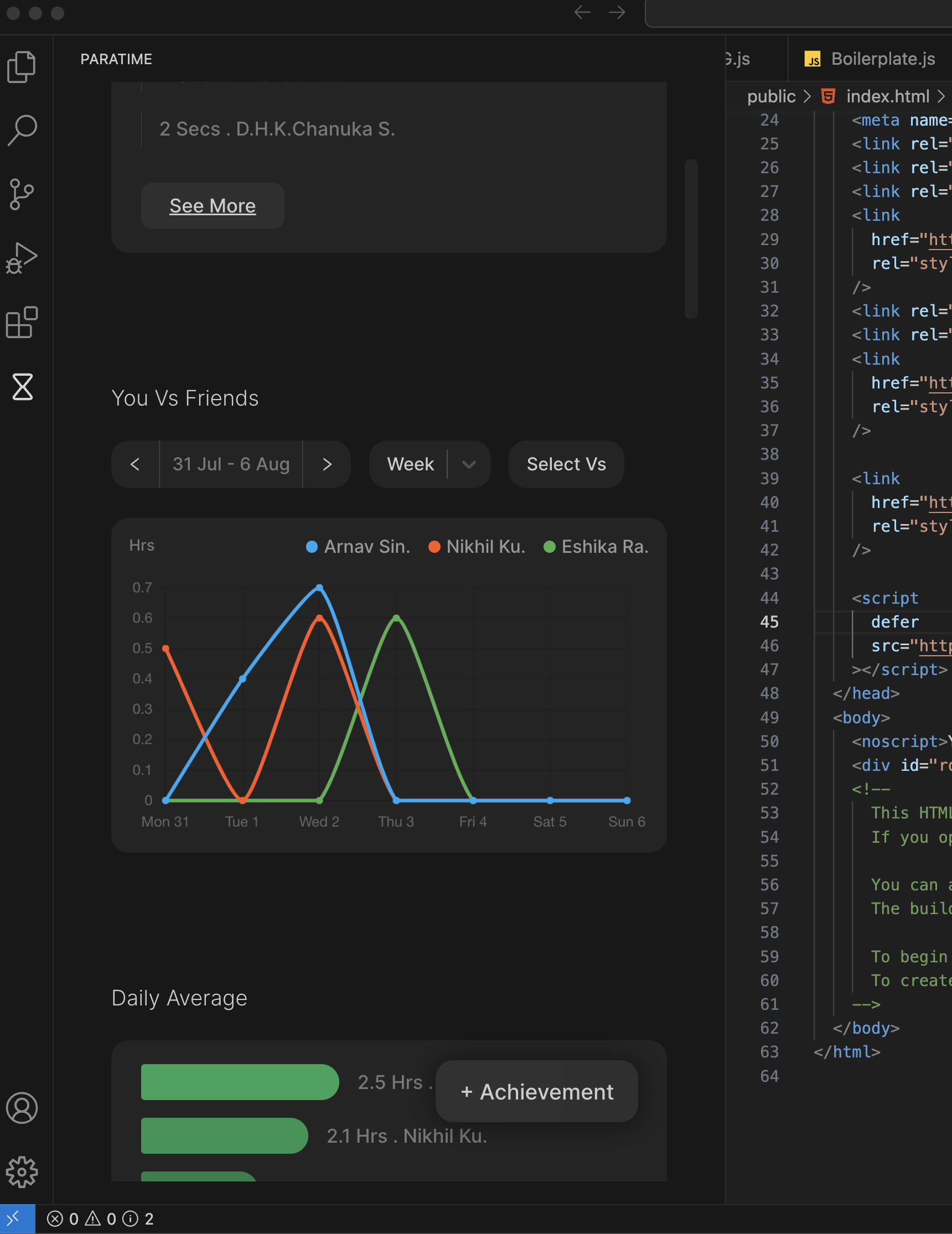Show warnings count in status bar

(101, 1219)
